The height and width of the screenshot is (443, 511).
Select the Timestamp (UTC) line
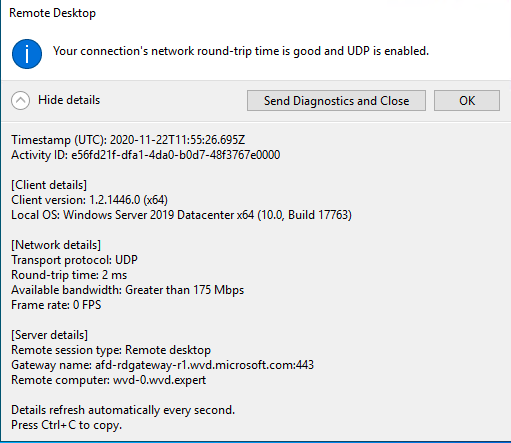(x=128, y=140)
